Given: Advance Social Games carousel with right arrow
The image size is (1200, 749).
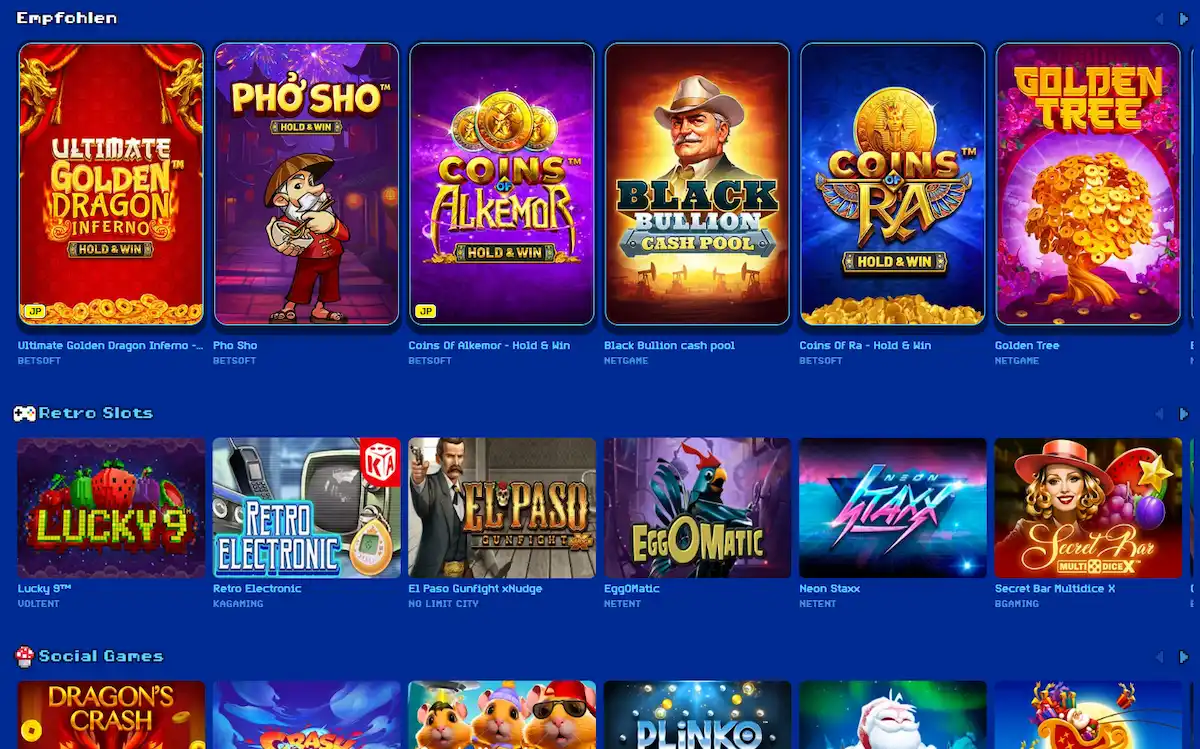Looking at the screenshot, I should [x=1184, y=657].
